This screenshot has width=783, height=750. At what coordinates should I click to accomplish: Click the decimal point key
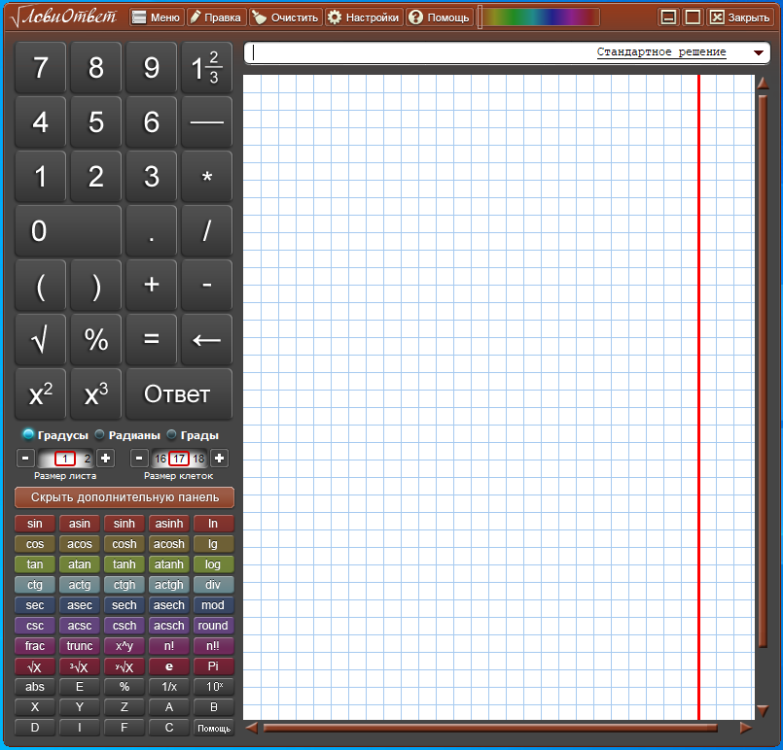click(151, 231)
